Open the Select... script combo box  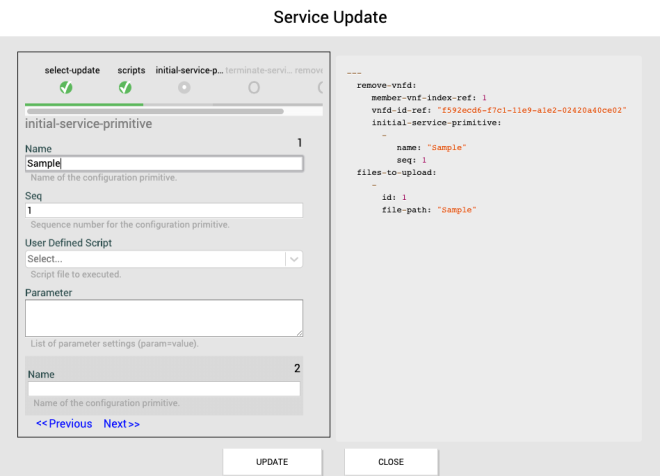click(155, 259)
